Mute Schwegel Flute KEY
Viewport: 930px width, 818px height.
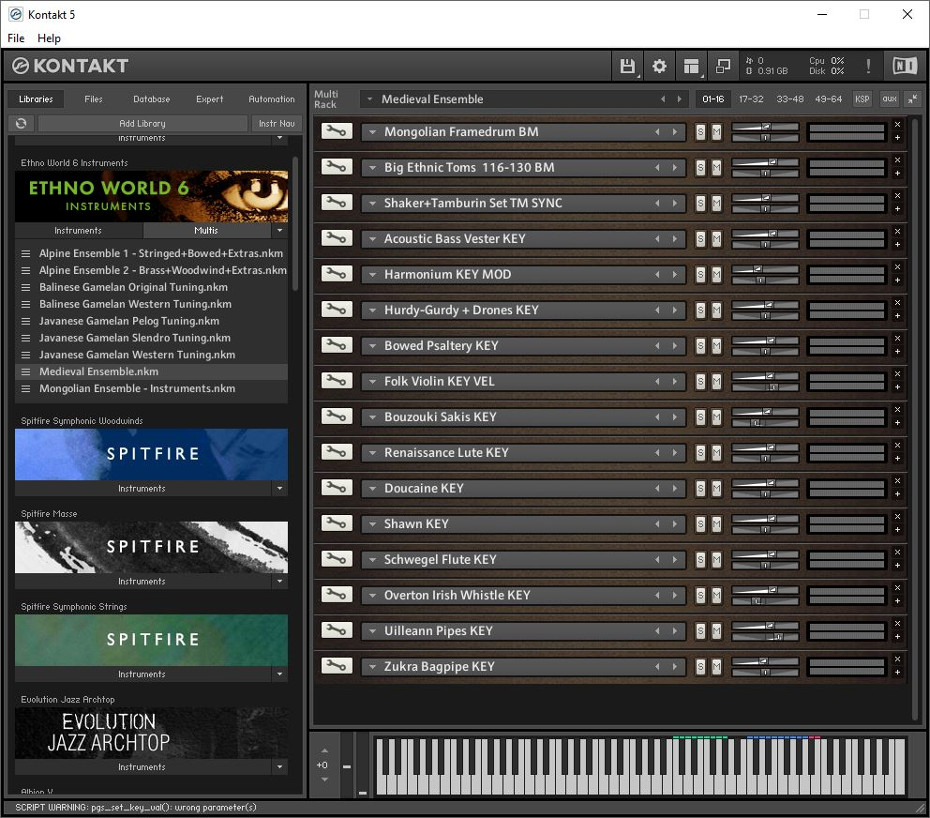pos(716,559)
